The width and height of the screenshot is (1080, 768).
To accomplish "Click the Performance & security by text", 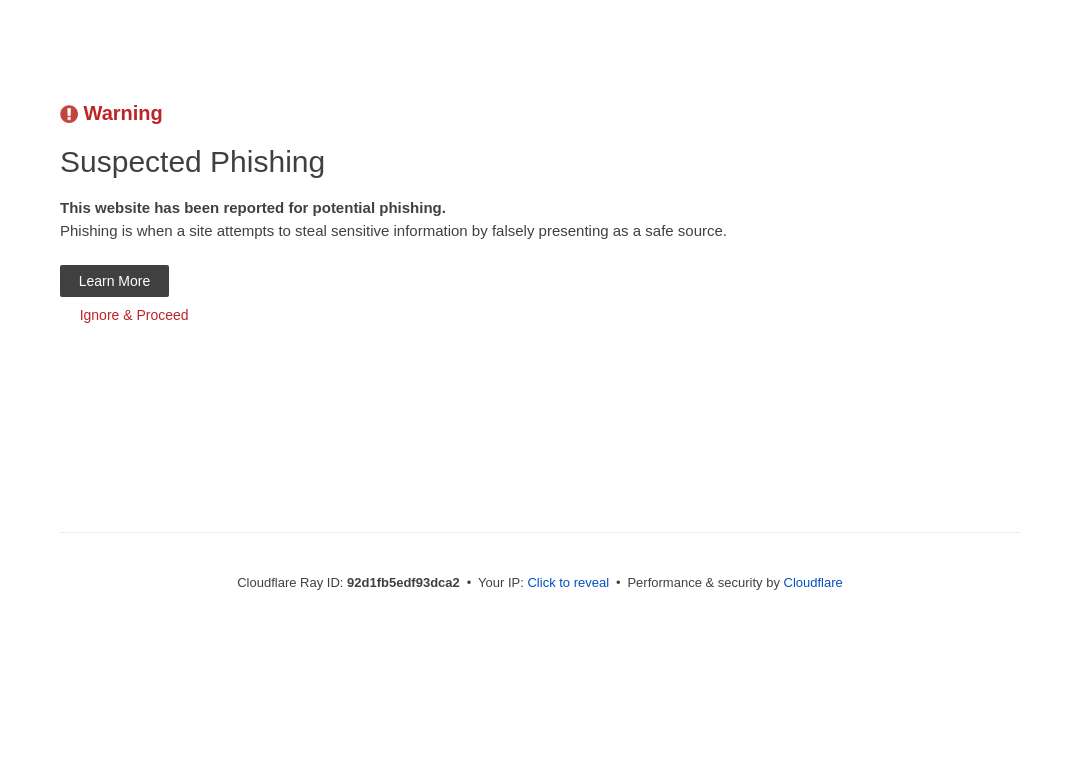I will point(703,583).
